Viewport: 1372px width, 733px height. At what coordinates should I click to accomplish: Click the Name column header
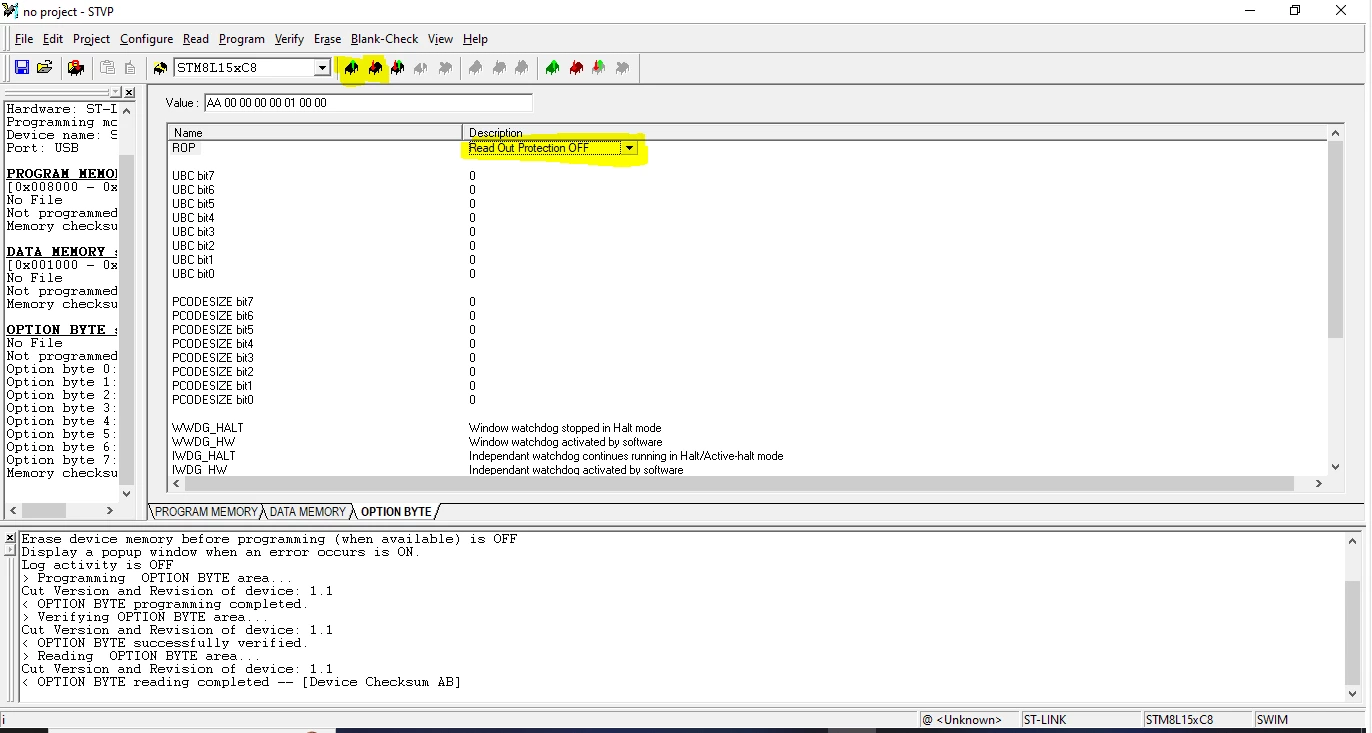click(315, 132)
